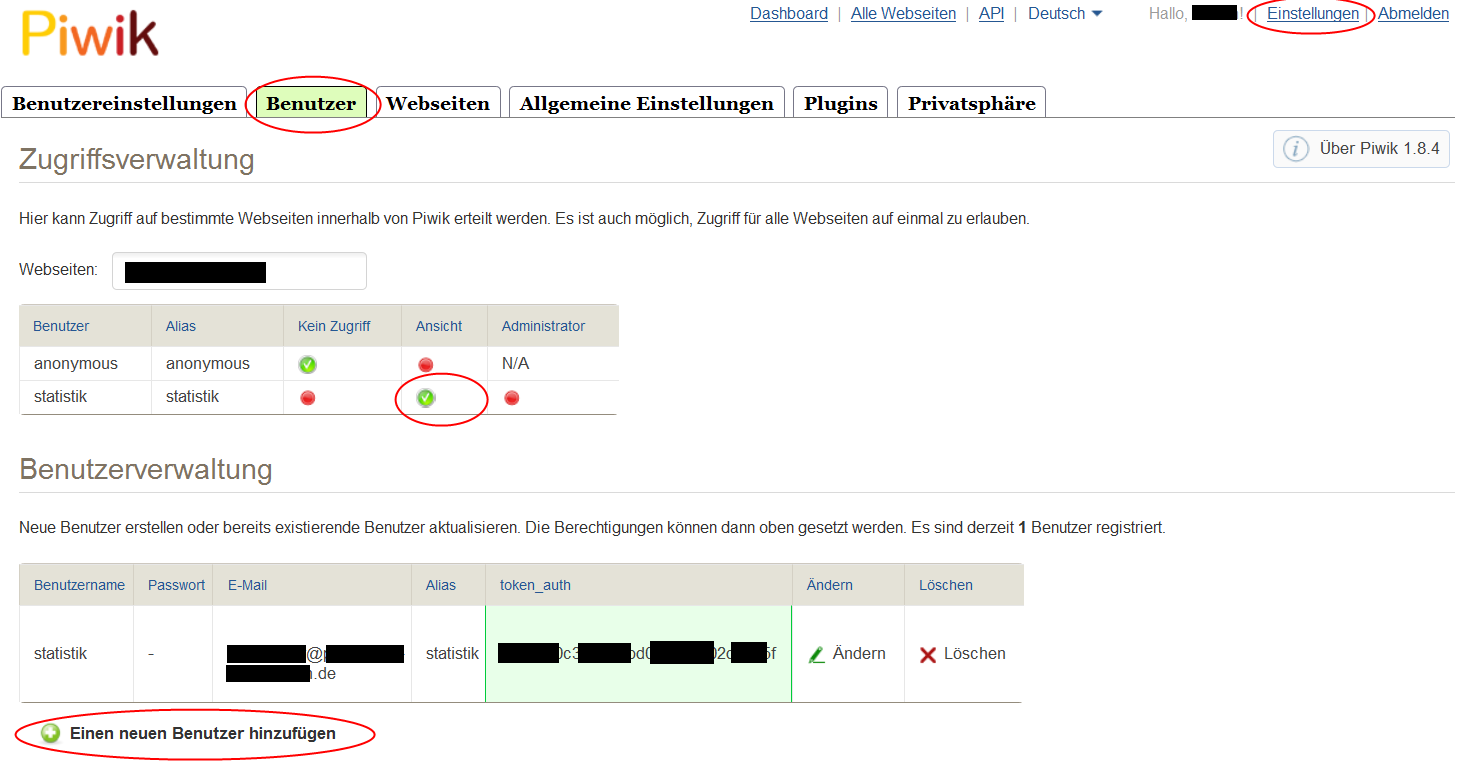Image resolution: width=1457 pixels, height=776 pixels.
Task: Click the red X Löschen icon
Action: (928, 654)
